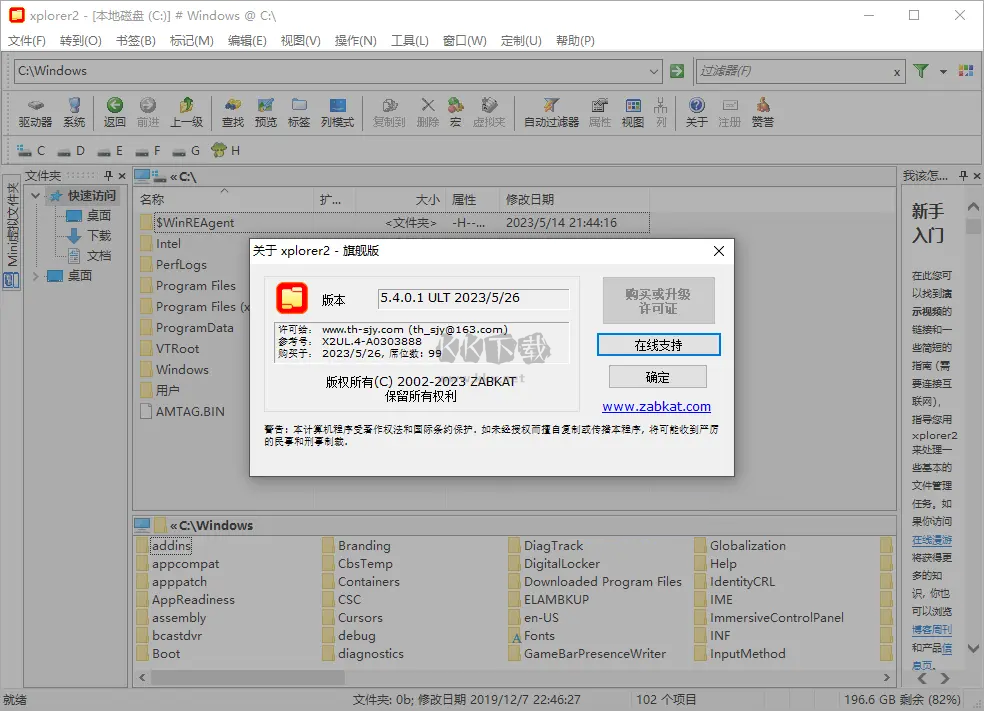
Task: Collapse the 快速访问 tree node
Action: [35, 195]
